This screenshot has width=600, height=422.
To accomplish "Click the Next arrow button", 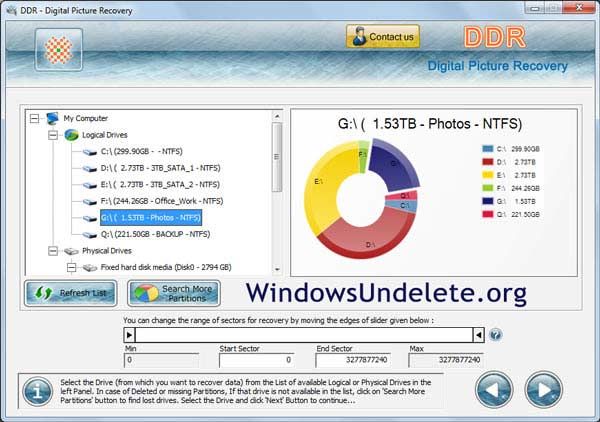I will (544, 389).
